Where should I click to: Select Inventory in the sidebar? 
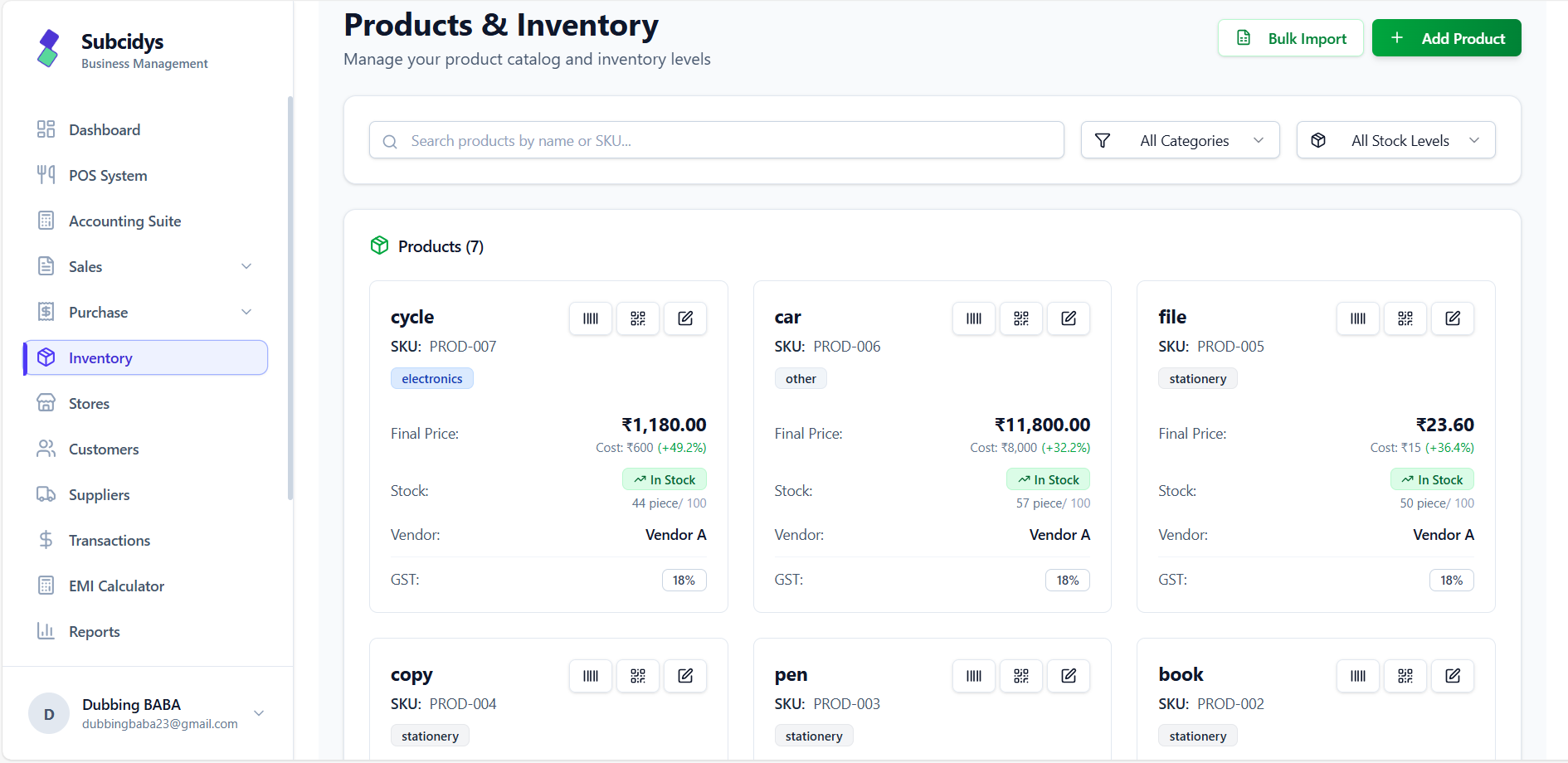click(145, 357)
